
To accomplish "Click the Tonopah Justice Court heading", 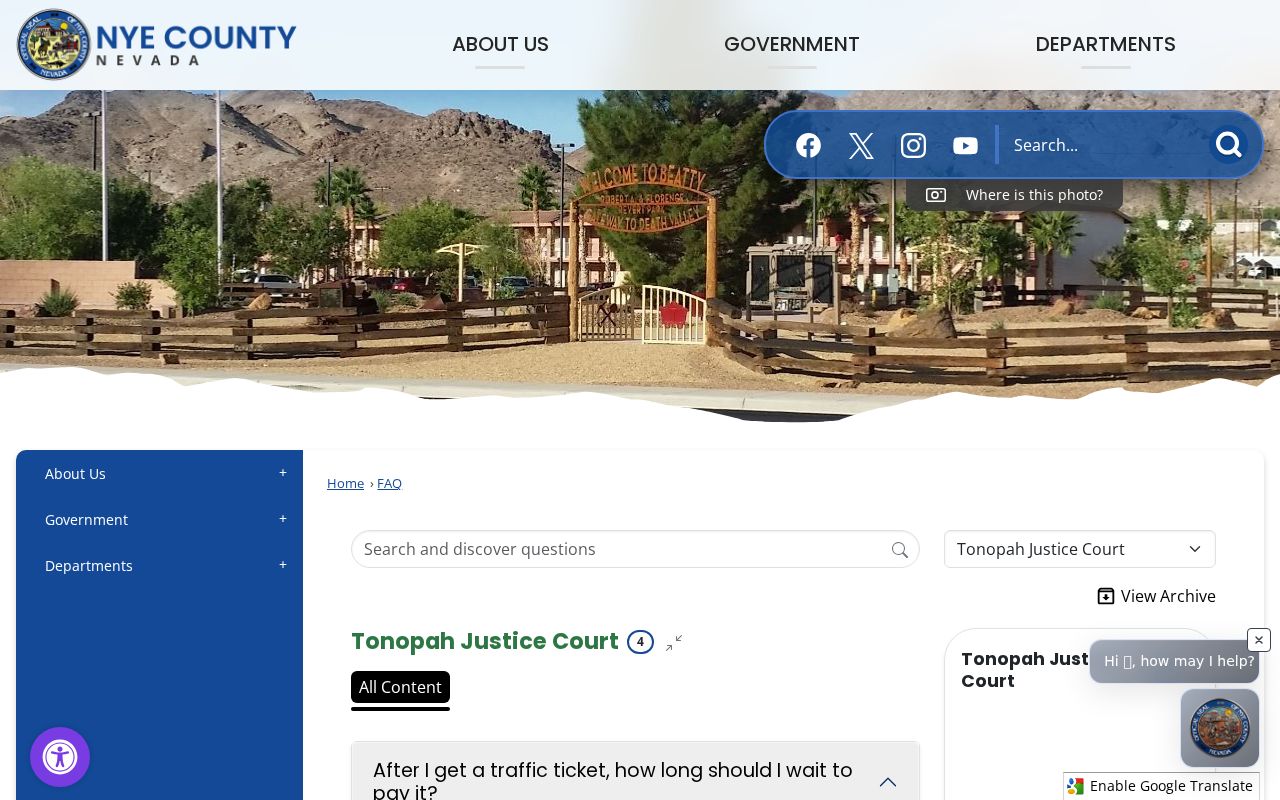I will pyautogui.click(x=485, y=641).
